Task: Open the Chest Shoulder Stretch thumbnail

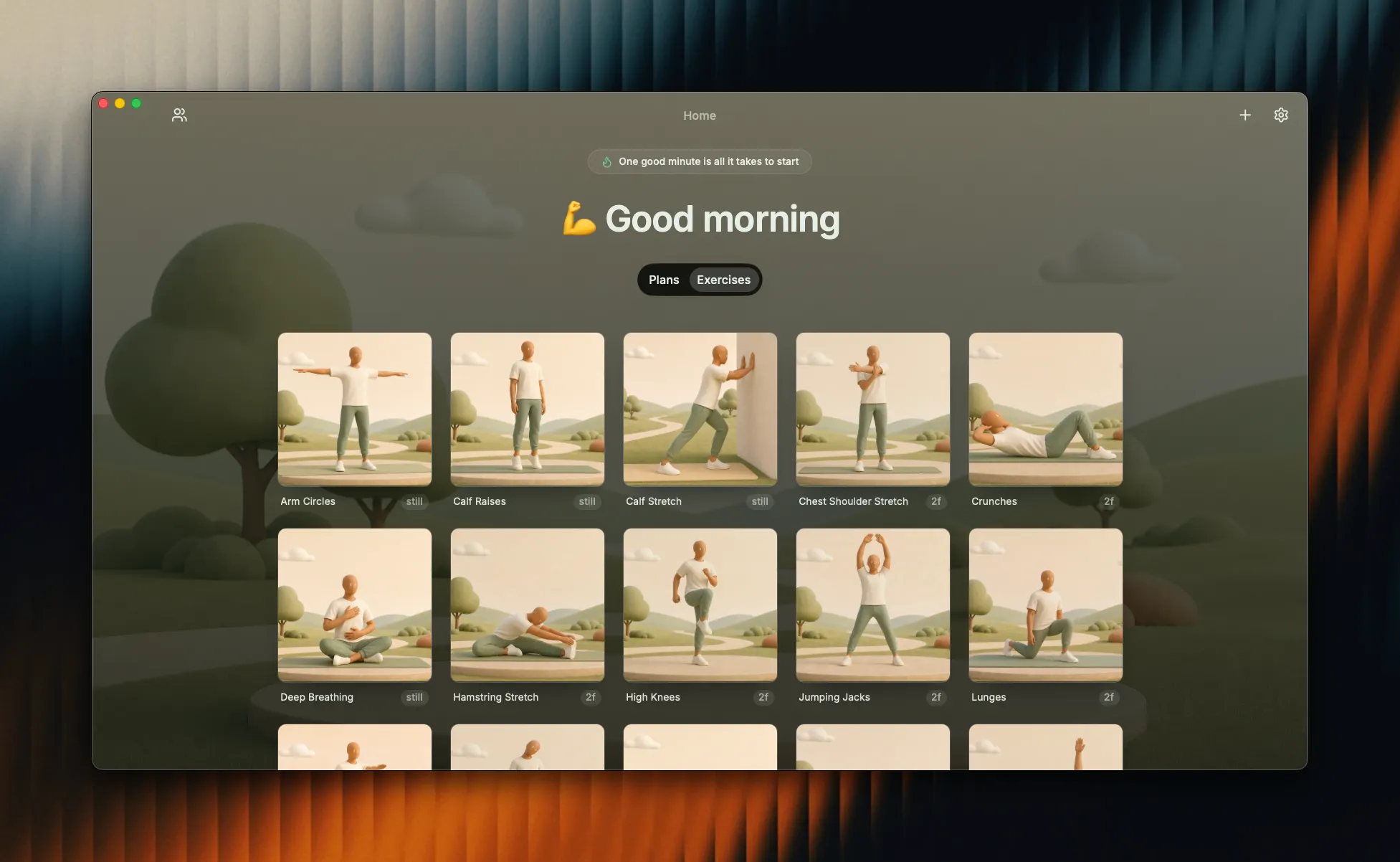Action: point(873,409)
